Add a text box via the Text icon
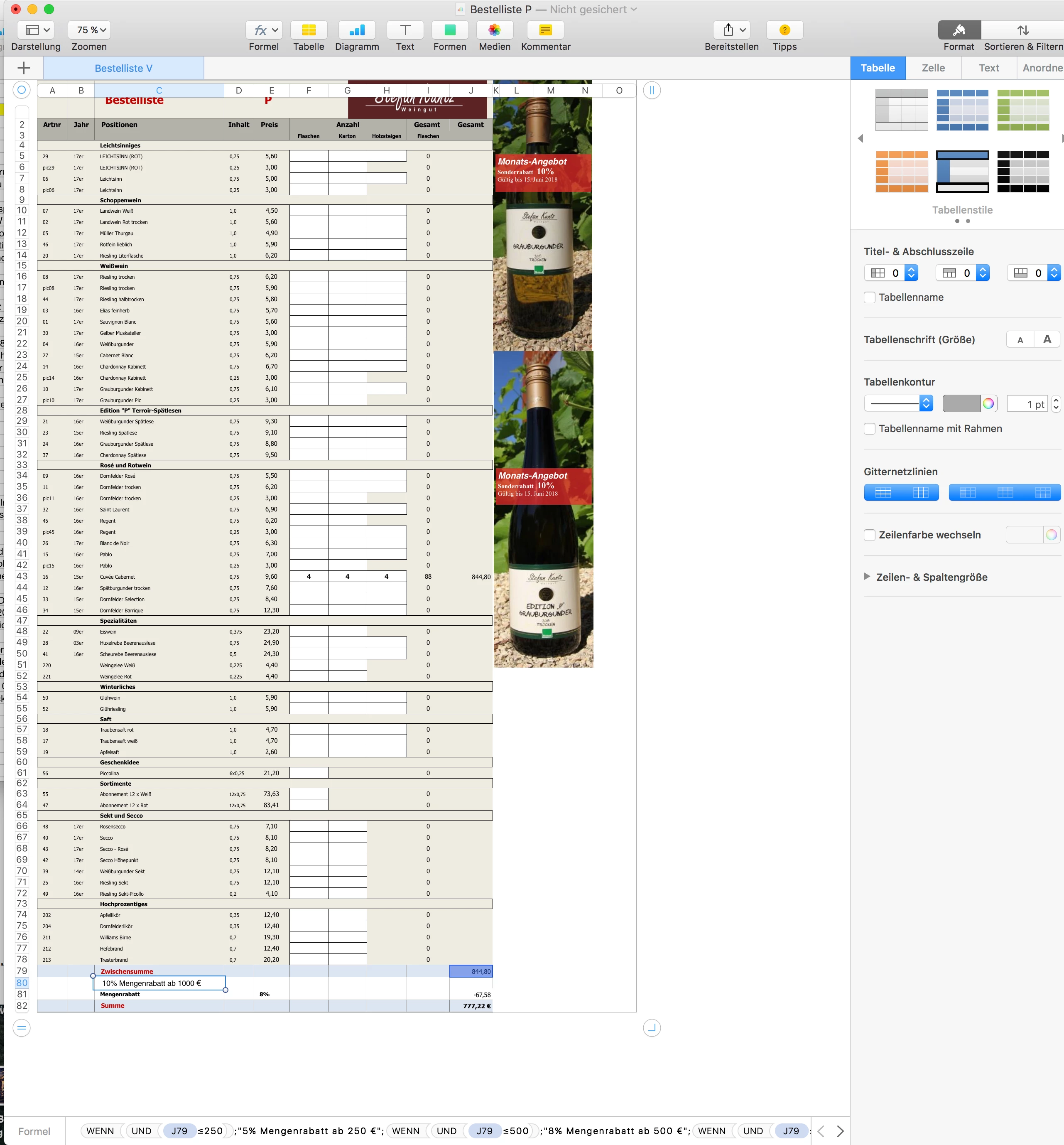Screen dimensions: 1064x1145 (x=405, y=30)
